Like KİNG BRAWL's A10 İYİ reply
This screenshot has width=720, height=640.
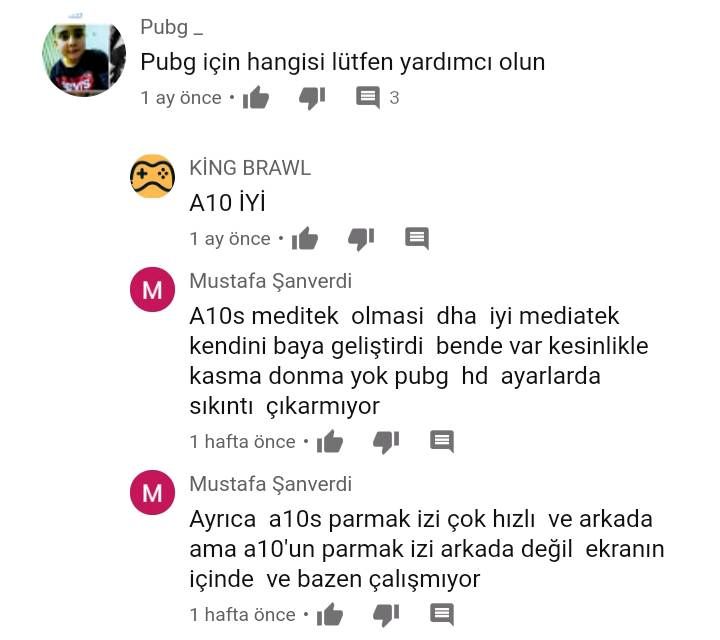click(305, 238)
